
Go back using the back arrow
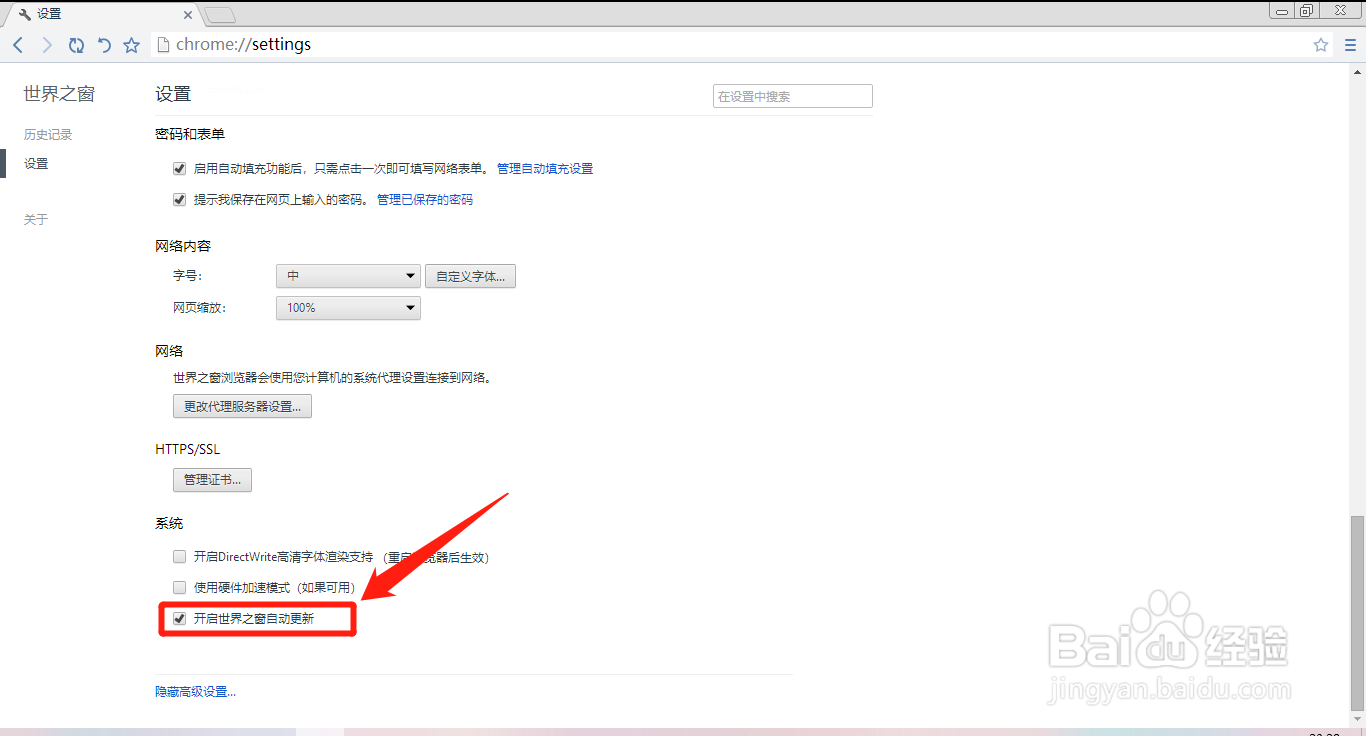[x=18, y=45]
